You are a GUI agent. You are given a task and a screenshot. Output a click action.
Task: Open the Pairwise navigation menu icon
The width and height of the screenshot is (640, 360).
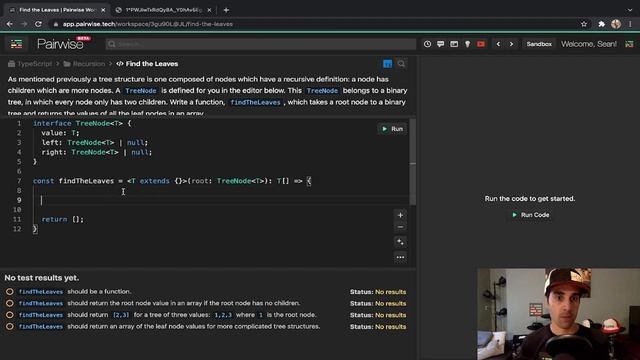[16, 44]
